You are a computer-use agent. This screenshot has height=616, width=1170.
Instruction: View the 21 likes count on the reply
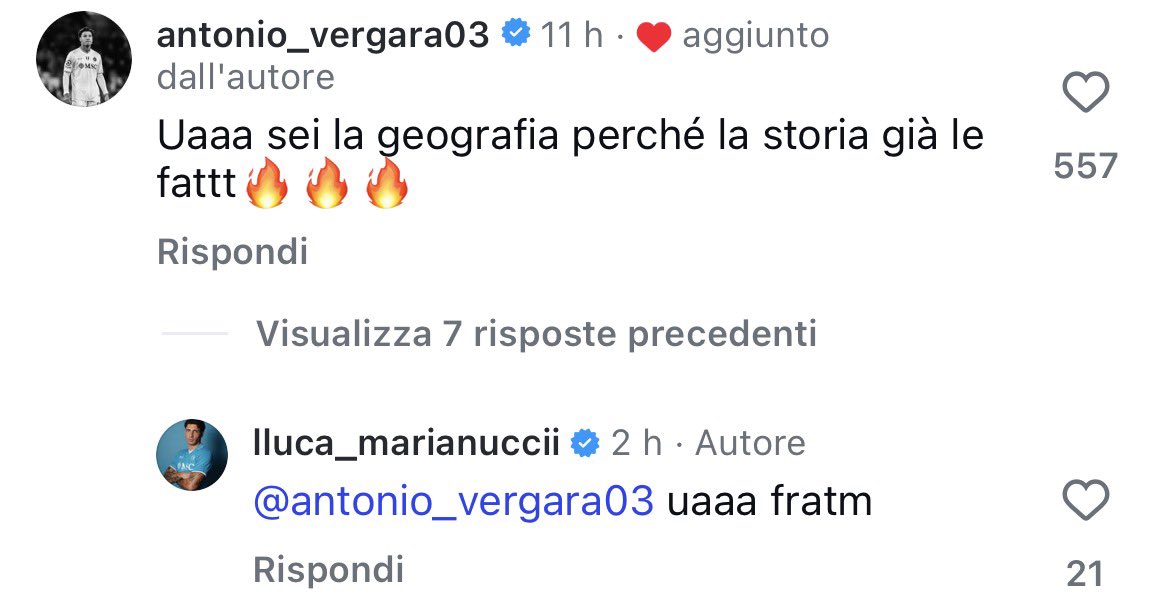click(x=1085, y=573)
